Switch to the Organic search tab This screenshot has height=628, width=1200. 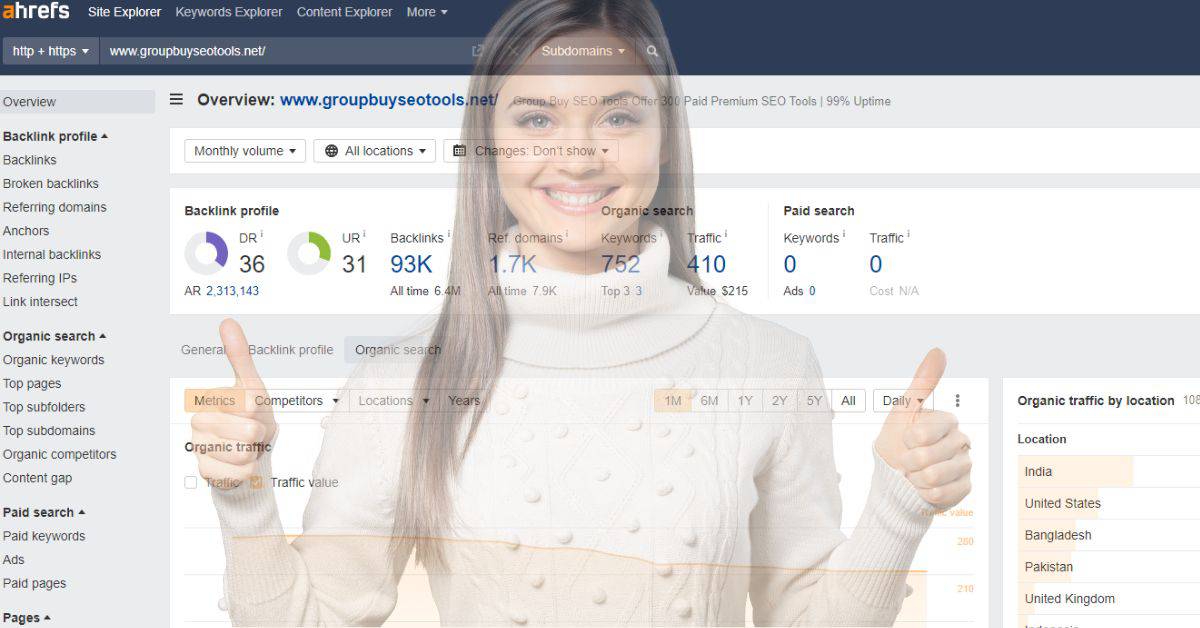[398, 350]
